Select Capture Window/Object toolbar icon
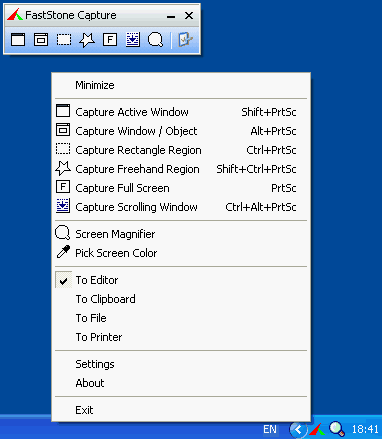Viewport: 382px width, 439px height. 41,40
